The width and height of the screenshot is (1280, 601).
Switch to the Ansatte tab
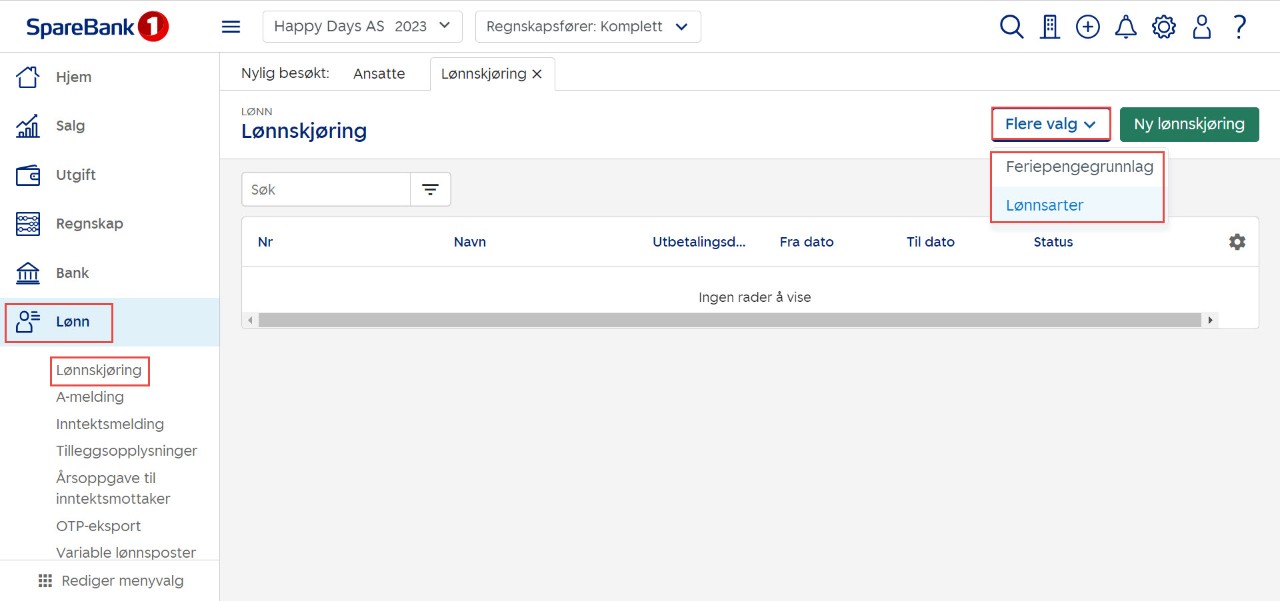click(x=379, y=74)
